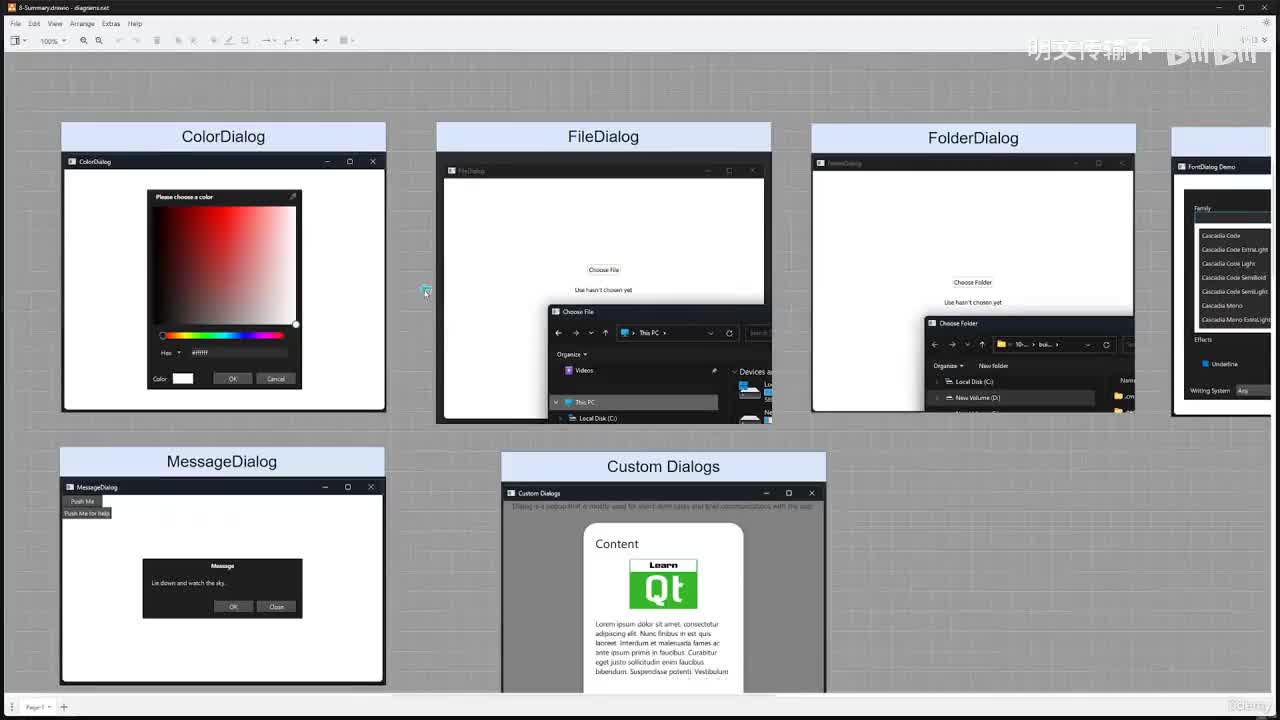1280x720 pixels.
Task: Open the Hex format dropdown in ColorDialog
Action: tap(171, 352)
